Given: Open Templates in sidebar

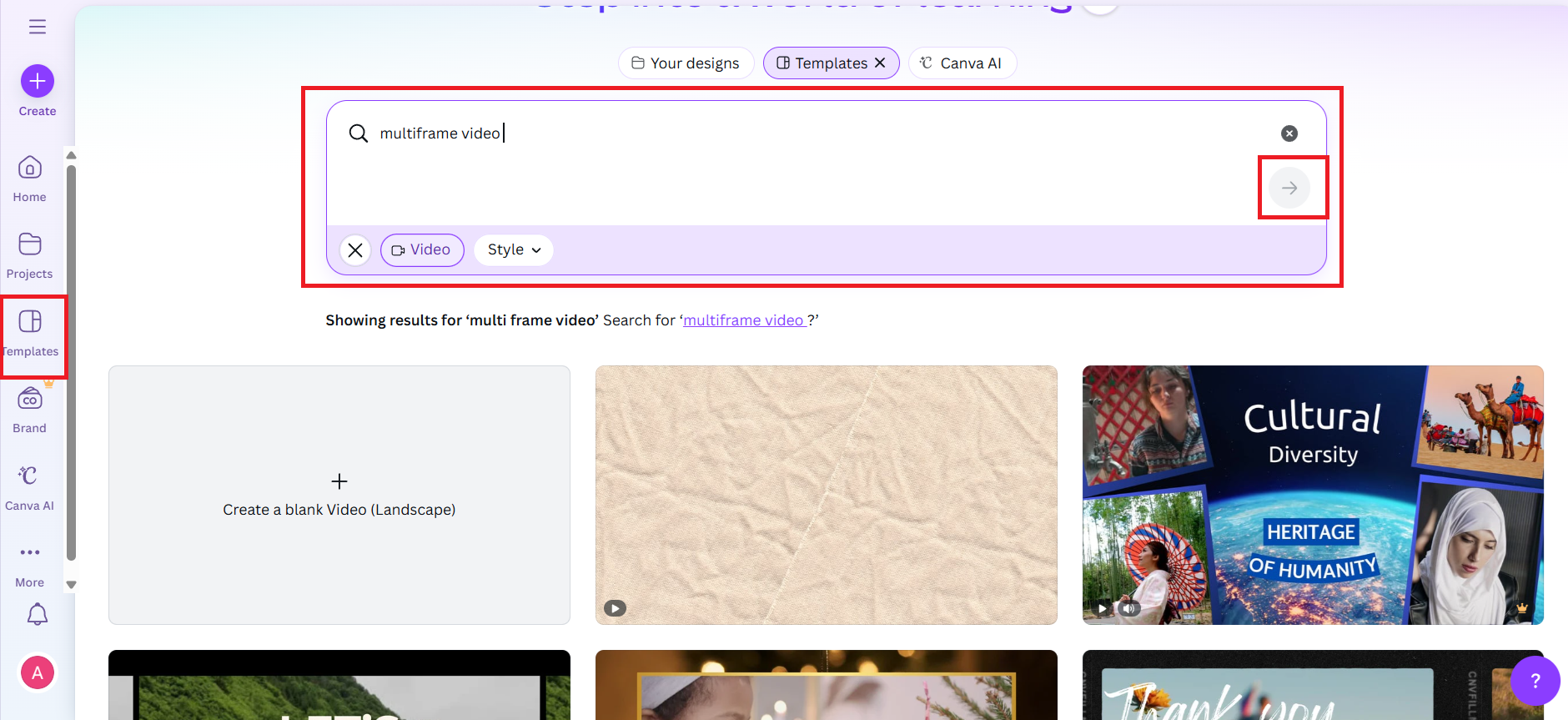Looking at the screenshot, I should point(31,334).
